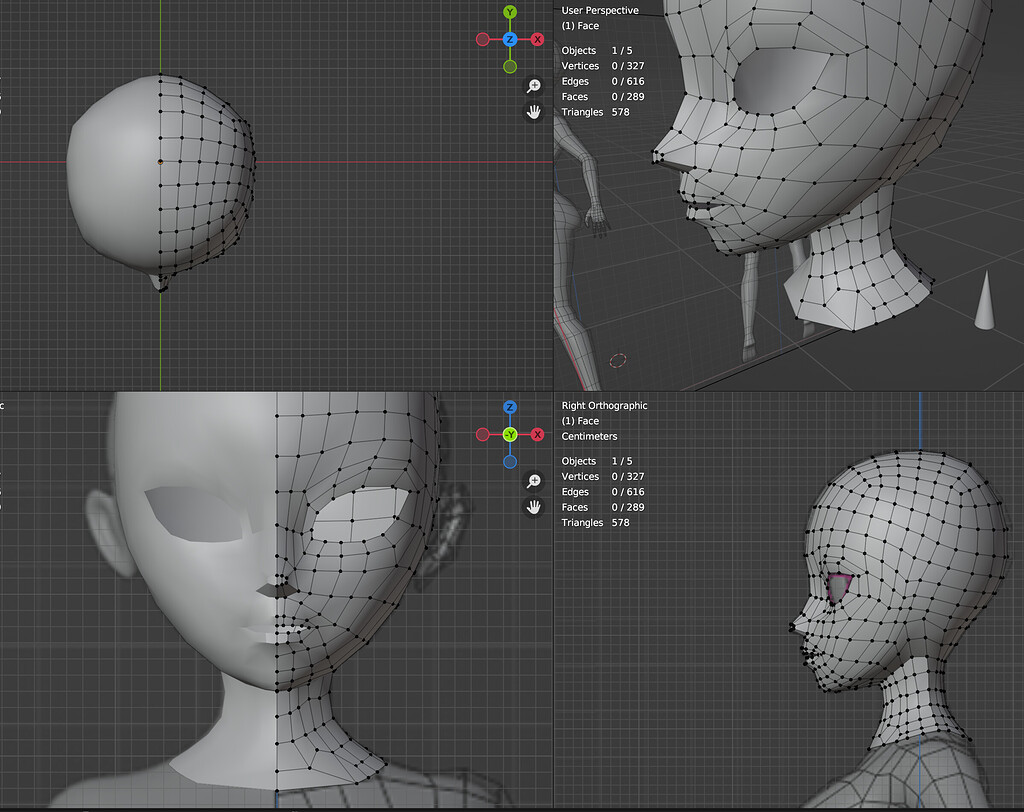Activate the Pan hand icon in the top-left viewport
The width and height of the screenshot is (1024, 812).
point(534,110)
